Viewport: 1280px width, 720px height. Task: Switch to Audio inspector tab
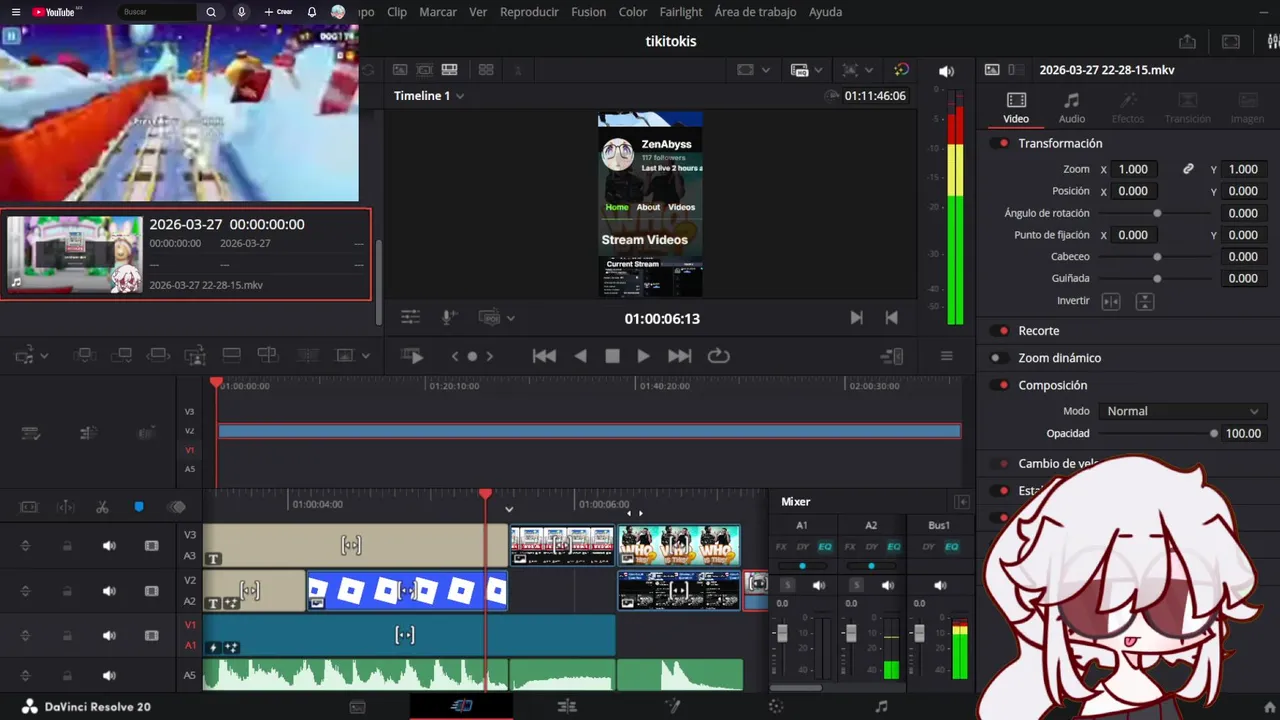[x=1071, y=108]
